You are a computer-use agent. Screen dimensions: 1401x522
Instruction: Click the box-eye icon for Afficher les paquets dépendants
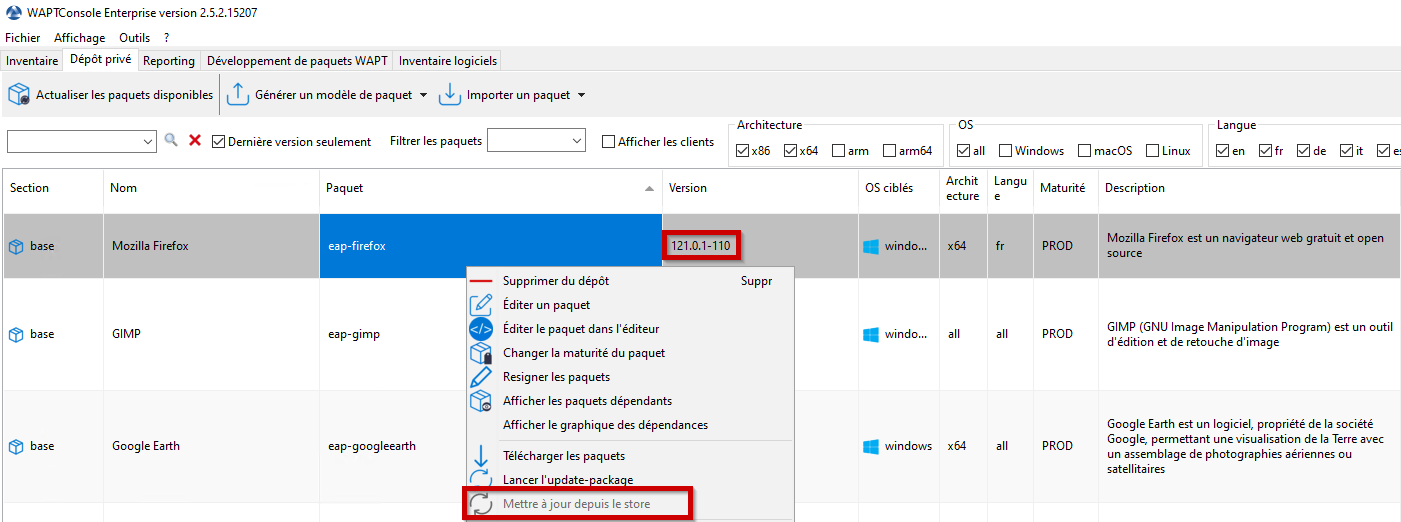[481, 401]
